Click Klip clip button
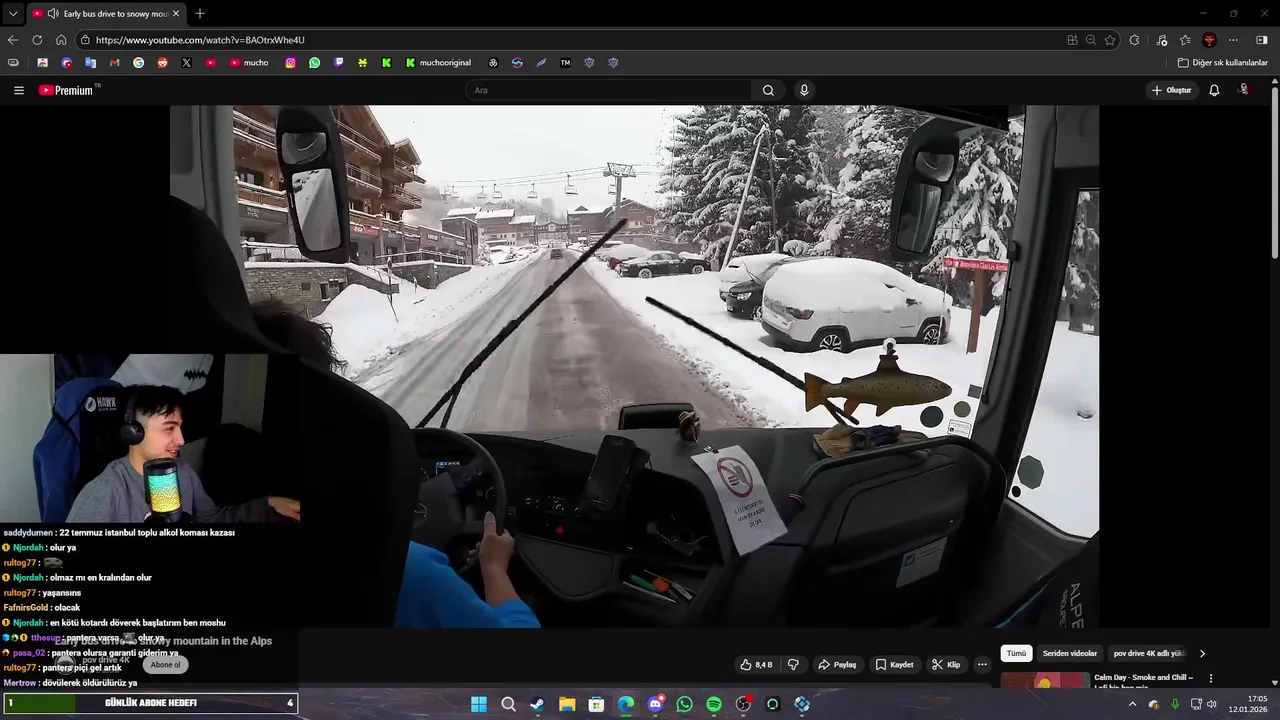 [x=946, y=665]
